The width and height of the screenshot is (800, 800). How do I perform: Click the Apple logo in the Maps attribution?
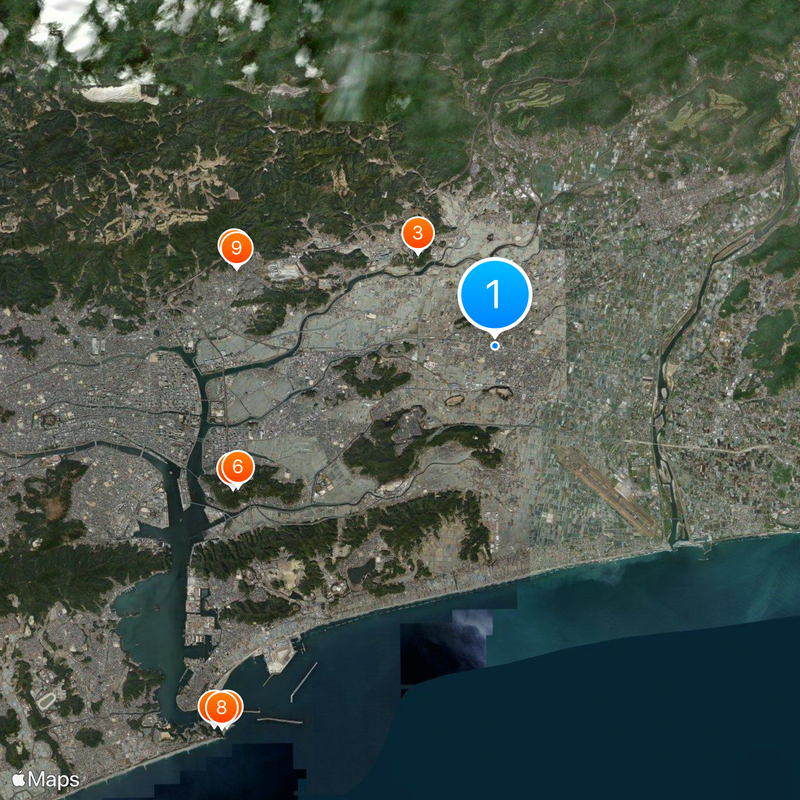click(19, 779)
